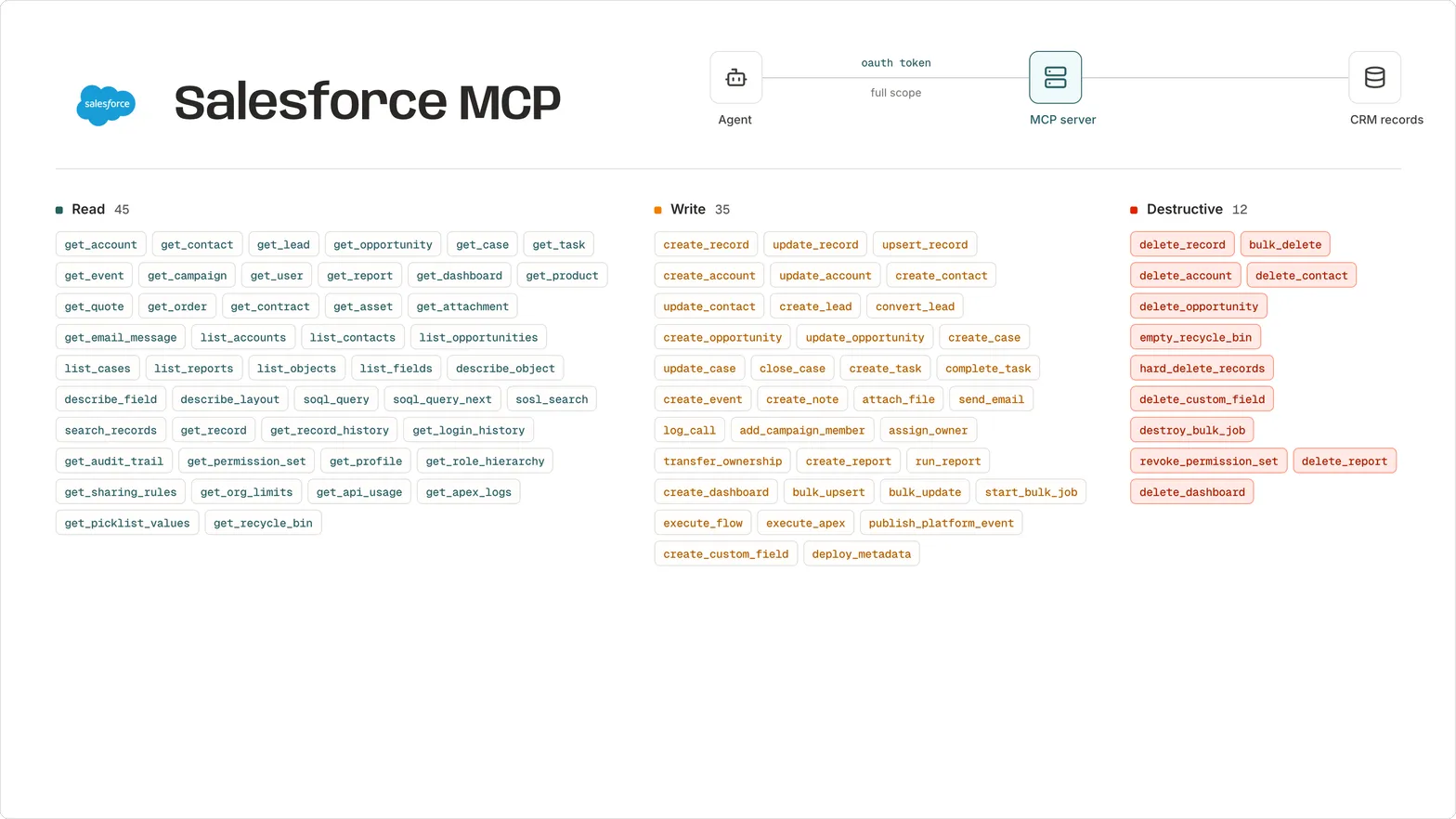The height and width of the screenshot is (819, 1456).
Task: Click the Read section heading
Action: (x=88, y=210)
